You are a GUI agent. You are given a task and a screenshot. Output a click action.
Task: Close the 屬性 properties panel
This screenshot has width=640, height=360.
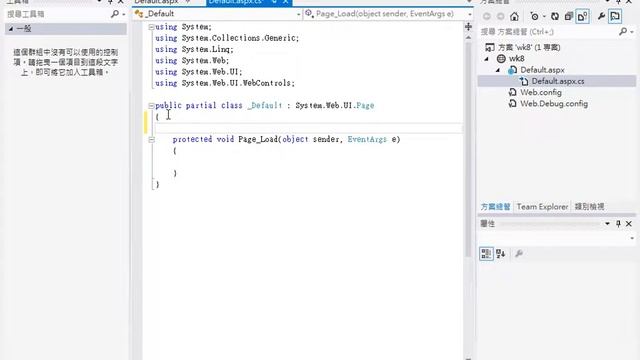coord(629,224)
